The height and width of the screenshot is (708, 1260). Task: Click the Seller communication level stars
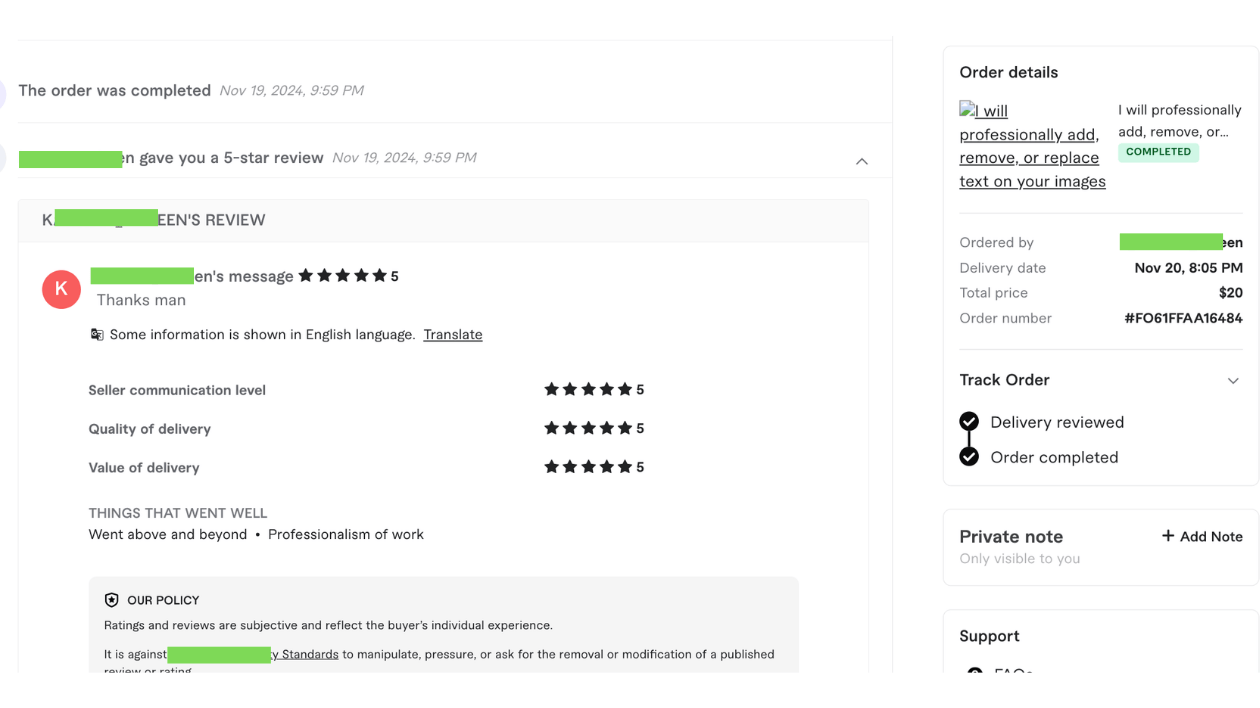[588, 390]
